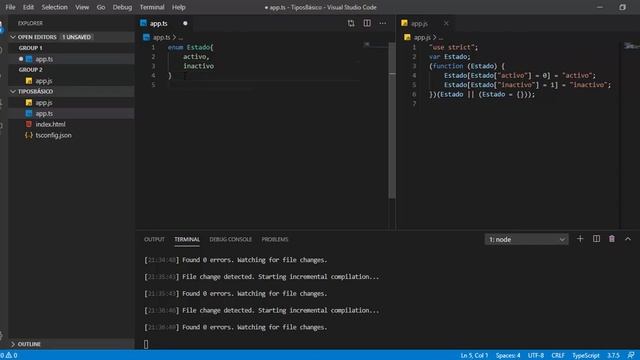Select app.ts under Group 1
This screenshot has width=640, height=360.
pos(71,59)
